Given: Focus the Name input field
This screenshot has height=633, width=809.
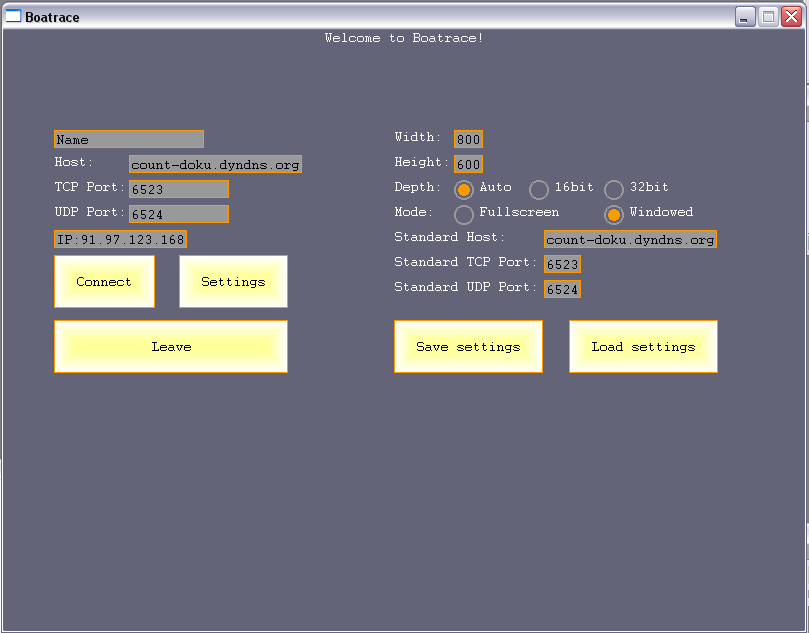Looking at the screenshot, I should pos(129,140).
